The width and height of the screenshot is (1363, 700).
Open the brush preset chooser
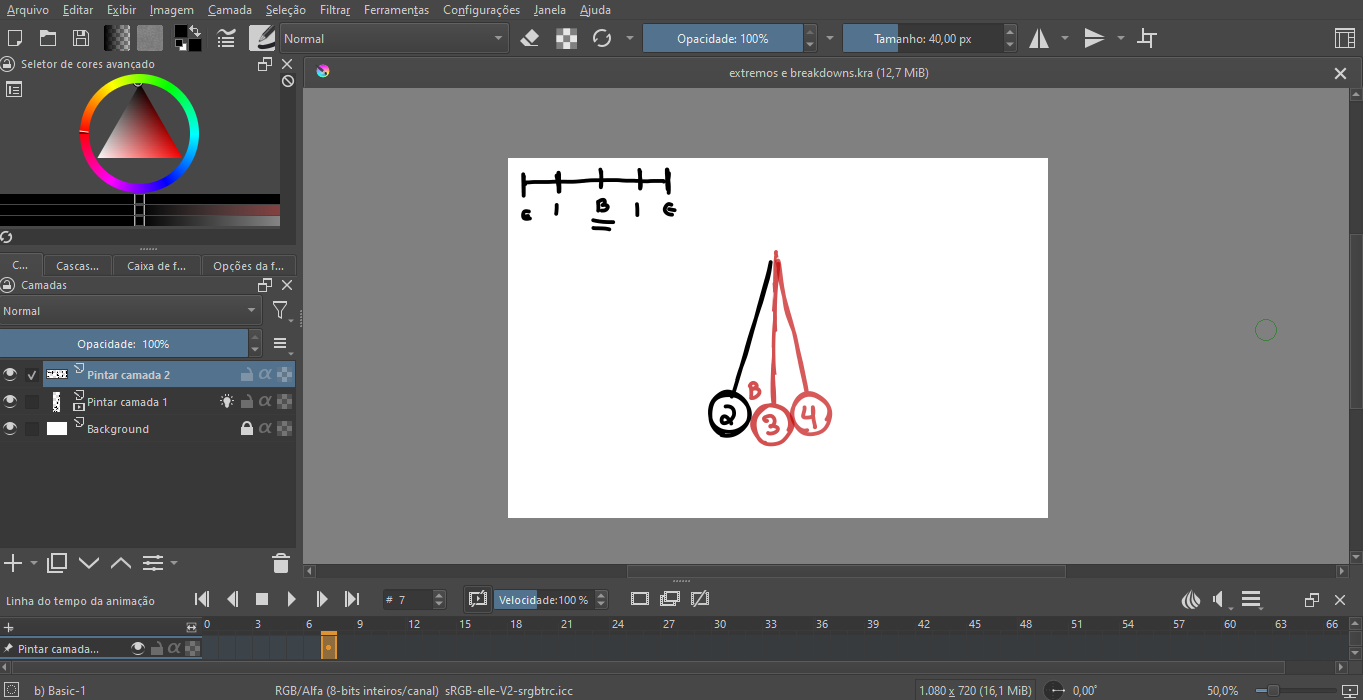[x=262, y=39]
